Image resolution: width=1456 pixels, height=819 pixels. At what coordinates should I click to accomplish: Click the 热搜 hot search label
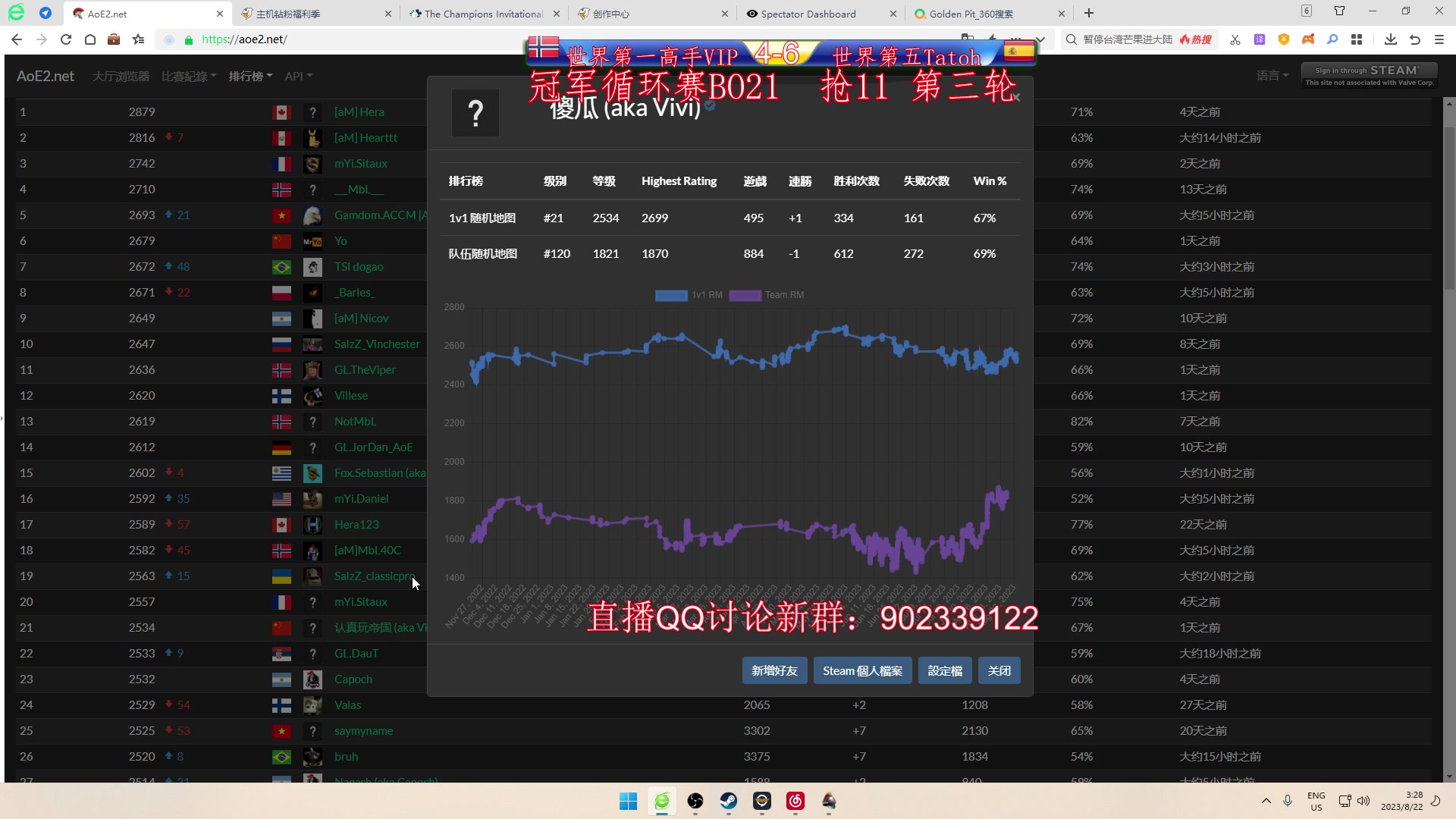pos(1196,39)
